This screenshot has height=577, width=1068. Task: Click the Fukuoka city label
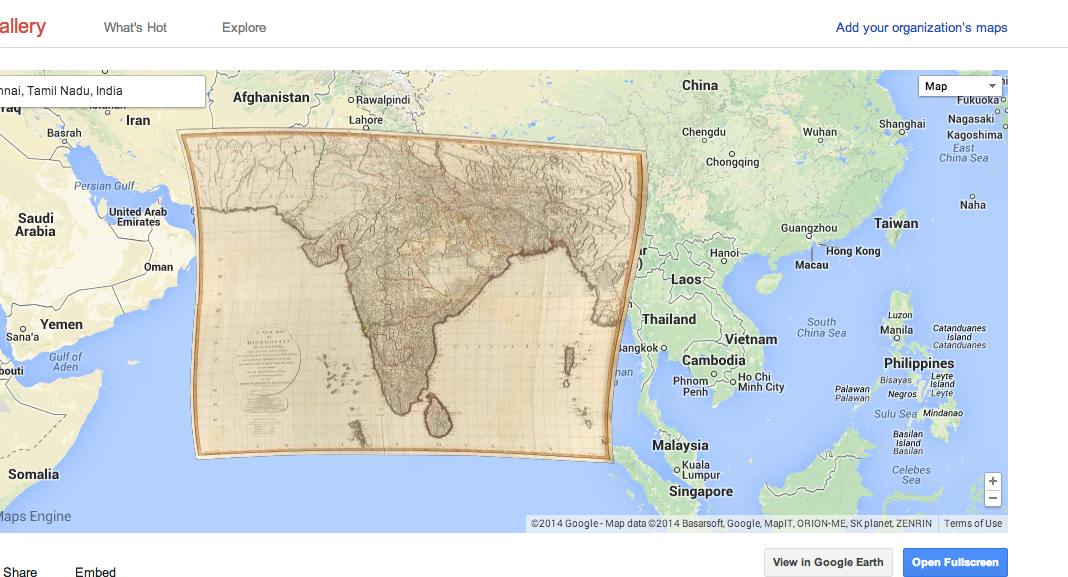(978, 100)
